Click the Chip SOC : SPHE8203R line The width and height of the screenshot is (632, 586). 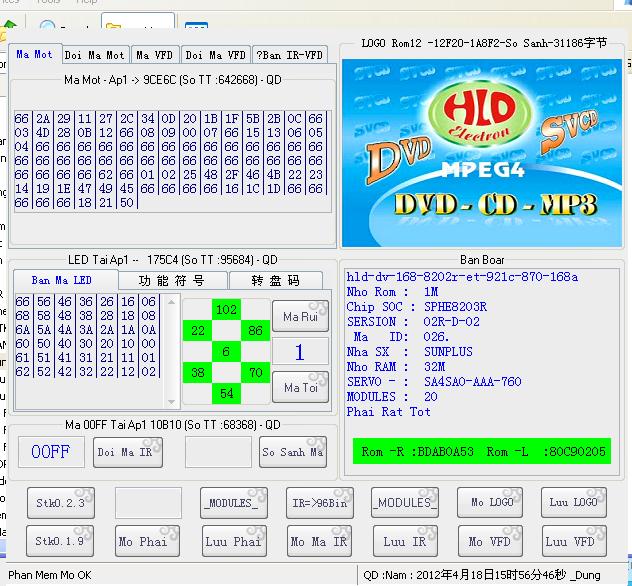click(x=417, y=307)
